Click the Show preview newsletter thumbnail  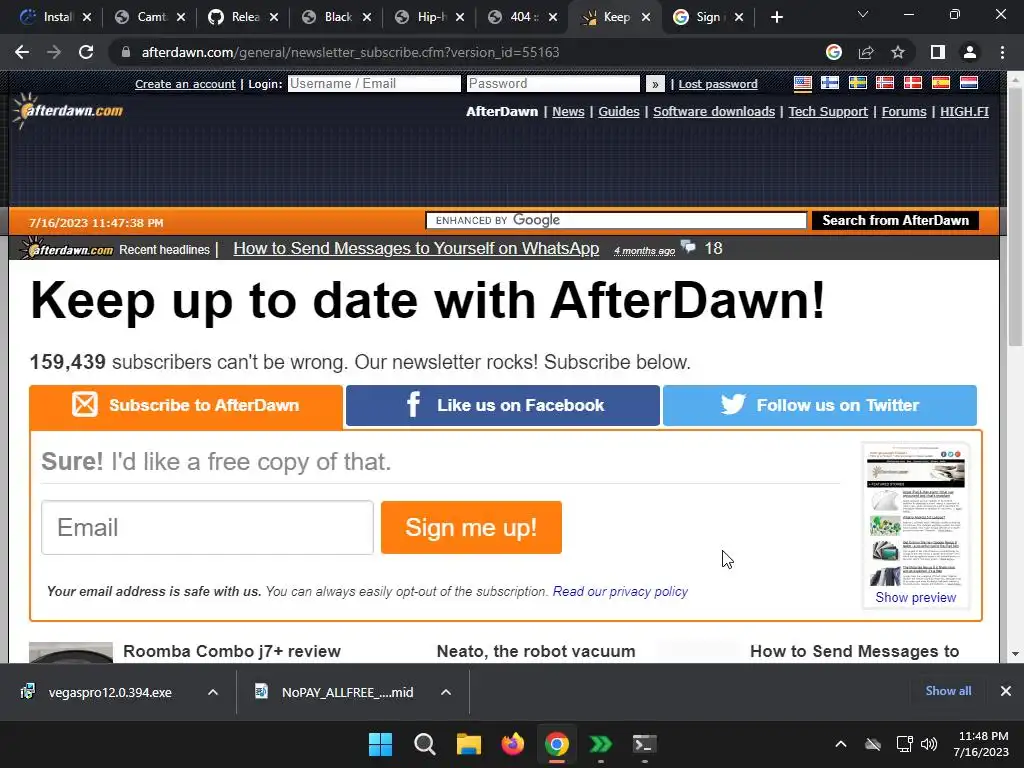click(916, 525)
